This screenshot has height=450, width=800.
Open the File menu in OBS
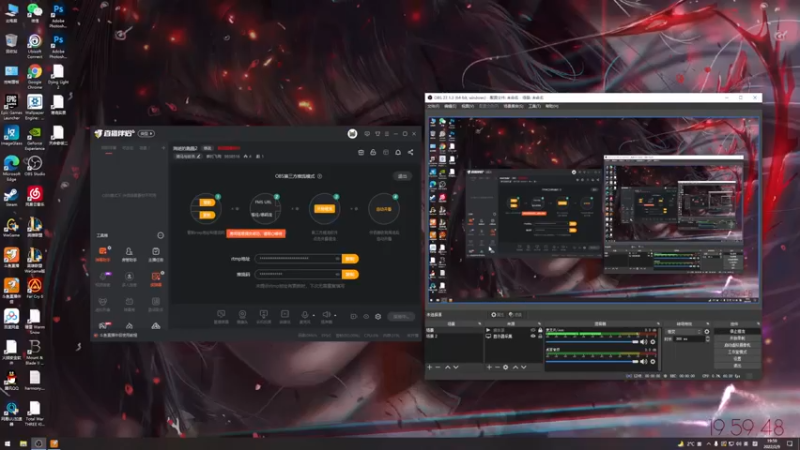tap(433, 106)
